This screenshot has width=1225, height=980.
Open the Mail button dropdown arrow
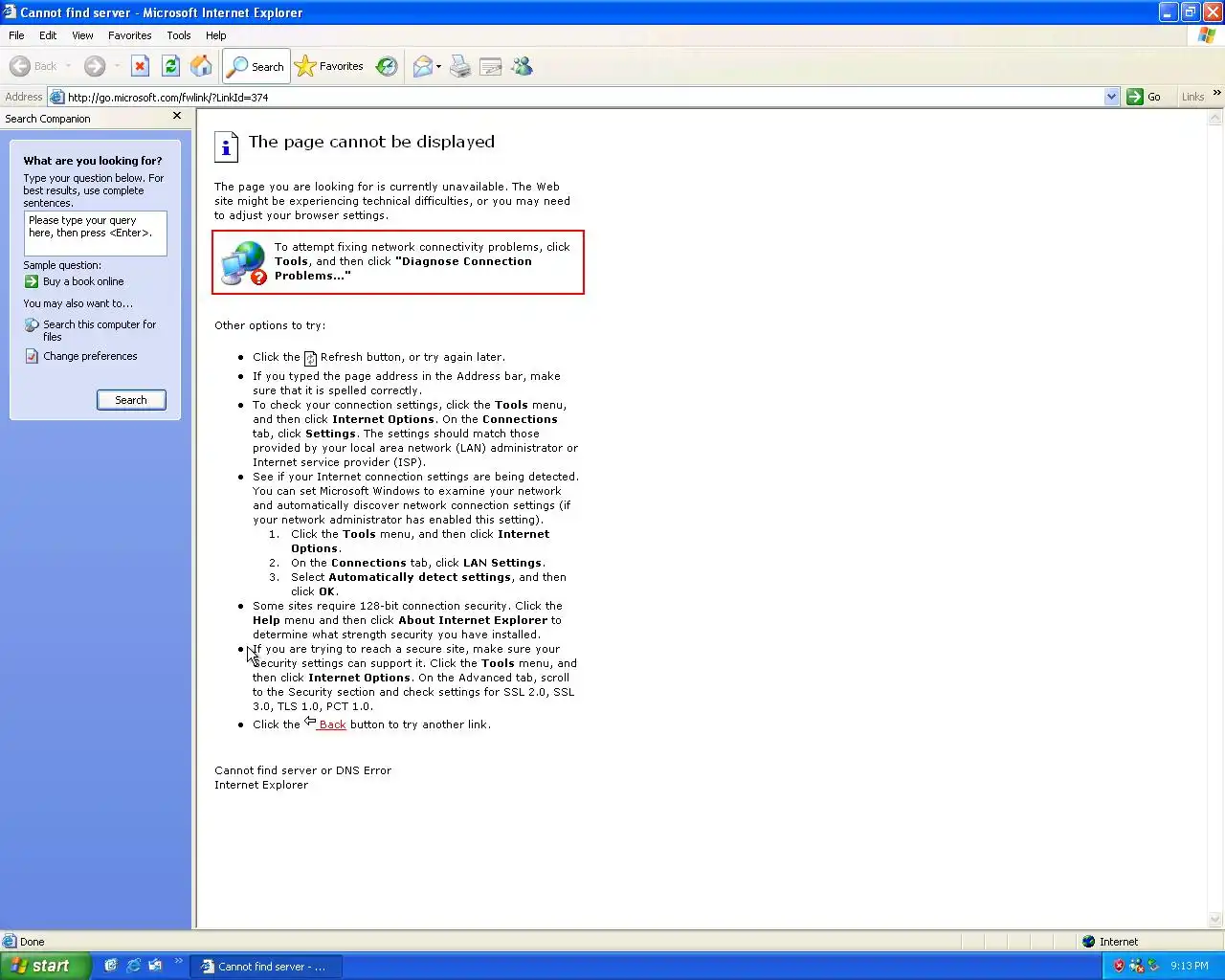[x=438, y=66]
